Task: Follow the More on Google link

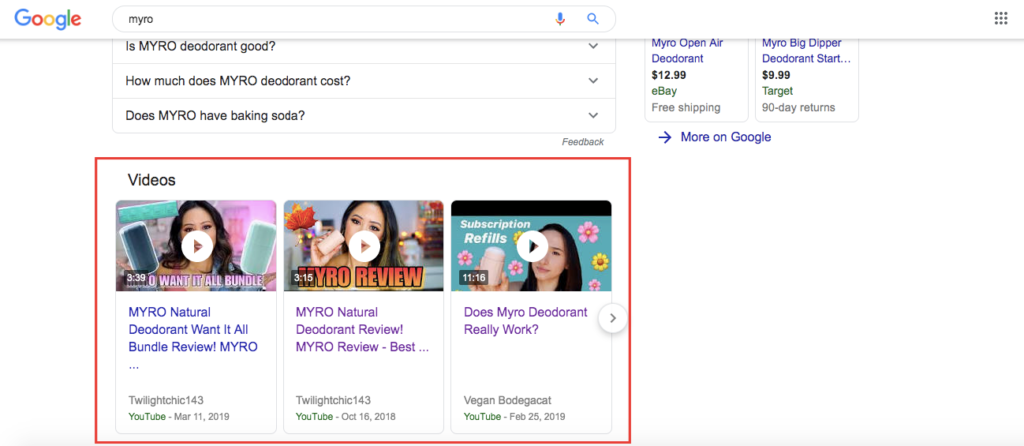Action: [726, 137]
